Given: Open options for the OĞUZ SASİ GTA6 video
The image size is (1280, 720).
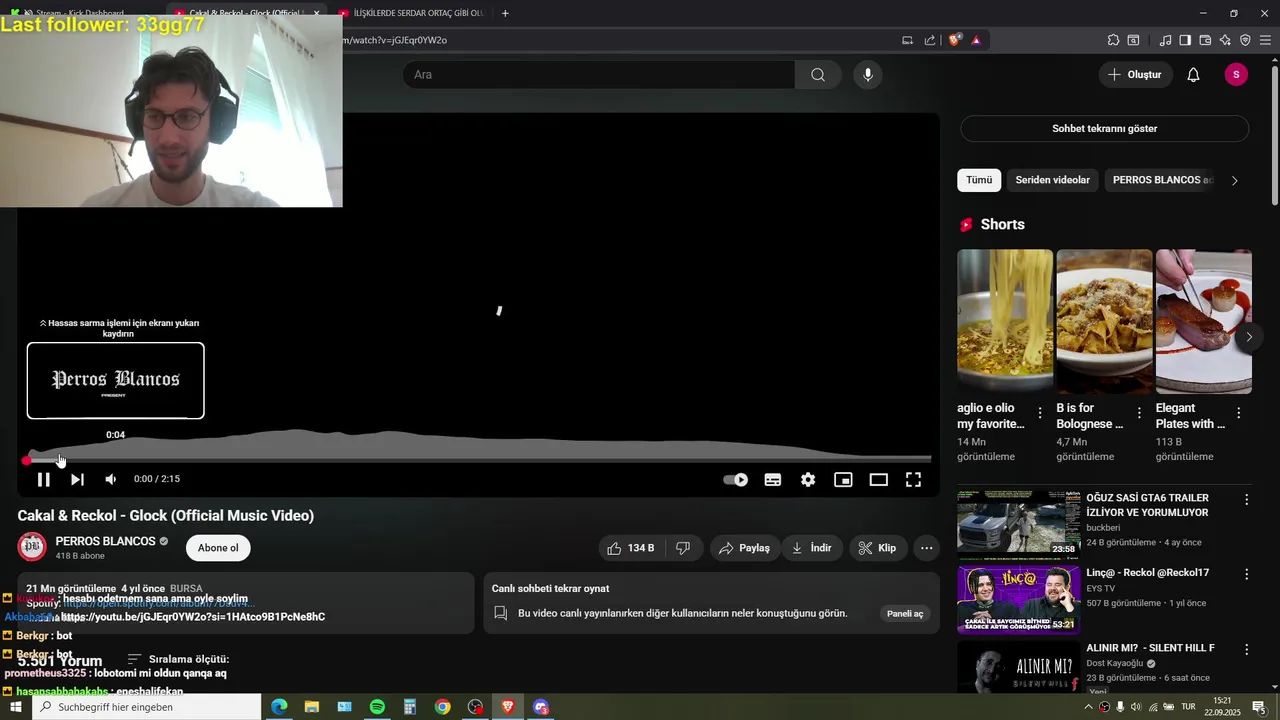Looking at the screenshot, I should tap(1246, 499).
